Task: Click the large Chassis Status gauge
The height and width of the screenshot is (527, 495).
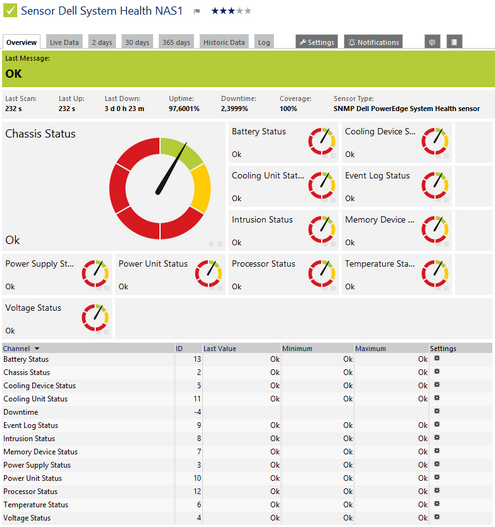Action: (160, 188)
